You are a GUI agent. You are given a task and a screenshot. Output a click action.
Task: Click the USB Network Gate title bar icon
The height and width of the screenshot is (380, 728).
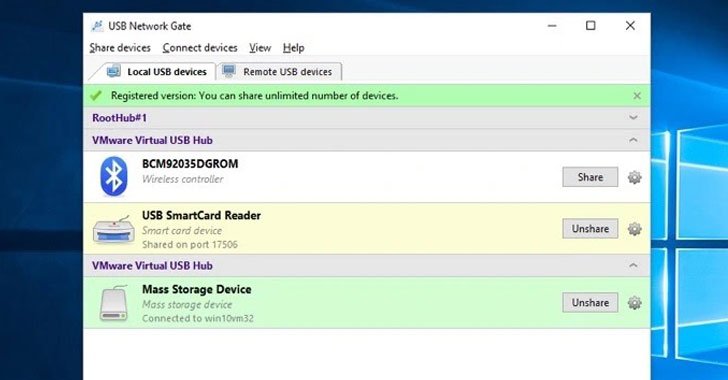point(97,26)
